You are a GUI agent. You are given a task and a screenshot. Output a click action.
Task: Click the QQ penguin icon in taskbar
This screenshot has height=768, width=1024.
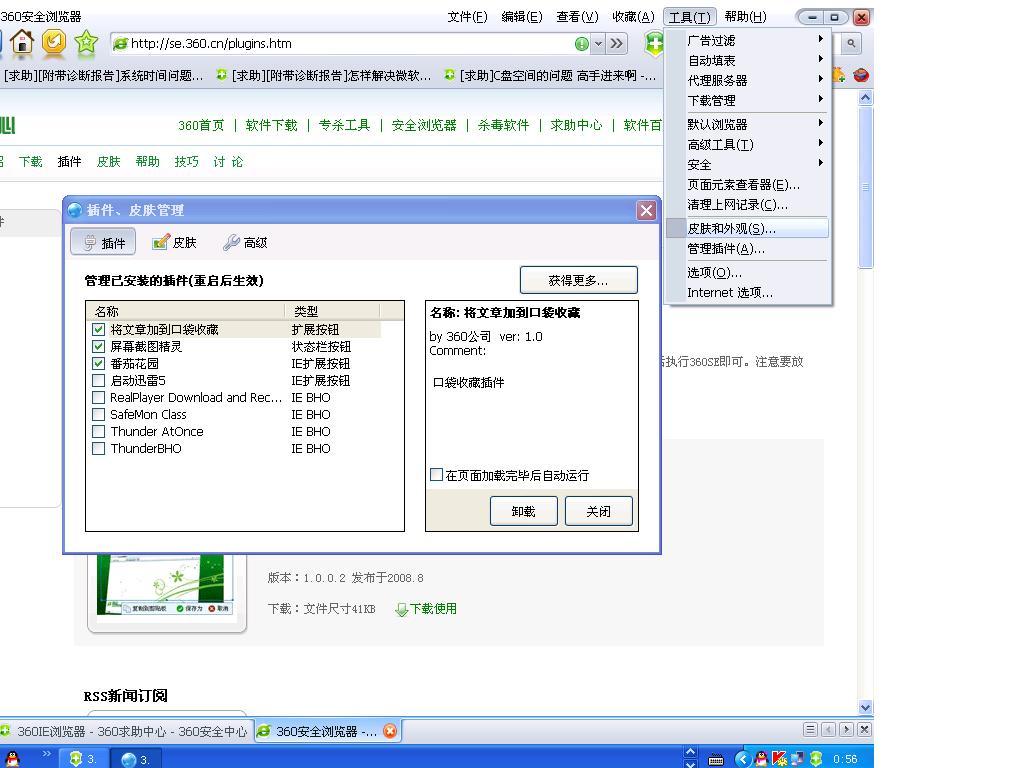pos(13,759)
